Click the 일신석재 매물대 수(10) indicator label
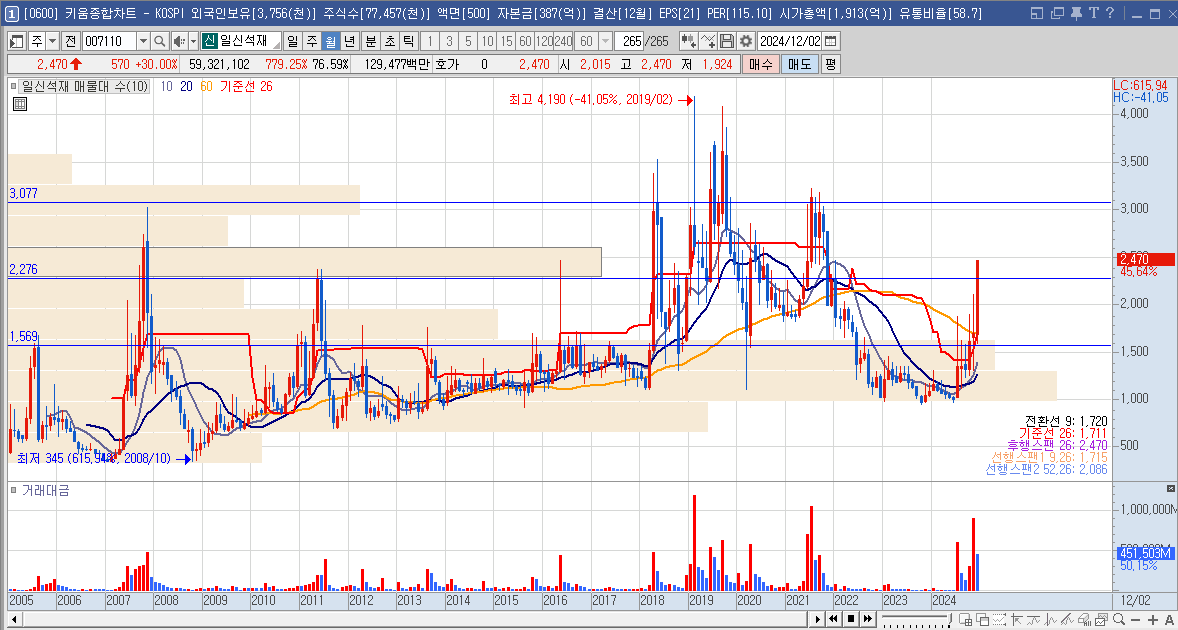This screenshot has height=630, width=1178. click(86, 86)
